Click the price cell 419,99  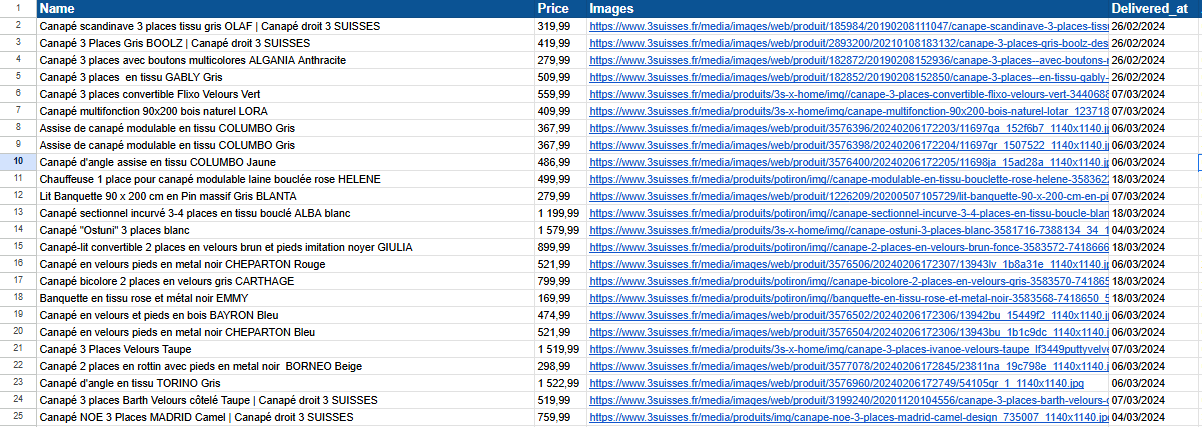click(560, 43)
